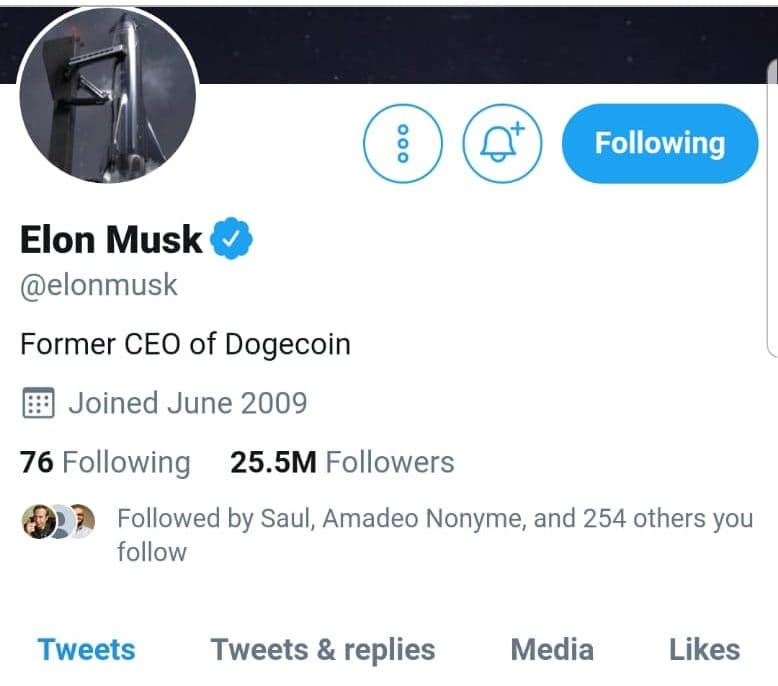Image resolution: width=778 pixels, height=686 pixels.
Task: Click the Elon Musk display name
Action: pos(111,240)
